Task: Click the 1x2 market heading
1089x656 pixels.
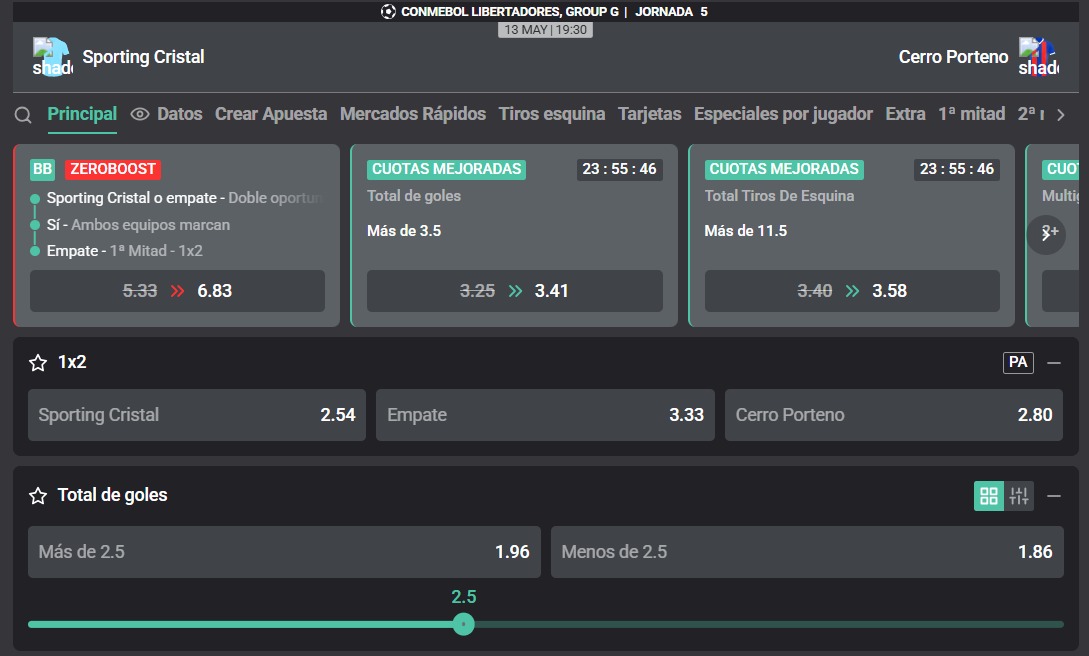Action: coord(72,362)
